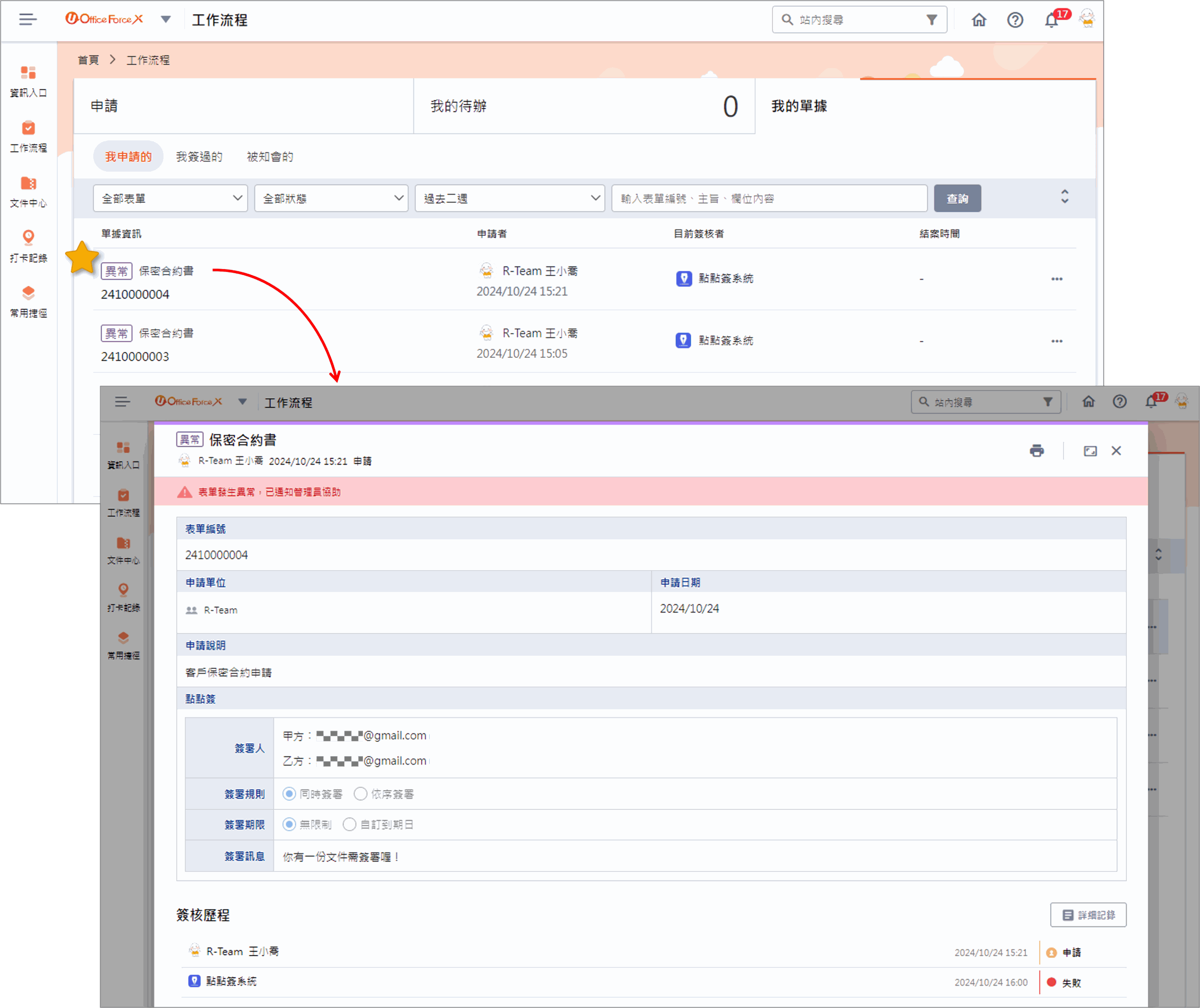Image resolution: width=1200 pixels, height=1008 pixels.
Task: Click the 查詢 search button
Action: 957,198
